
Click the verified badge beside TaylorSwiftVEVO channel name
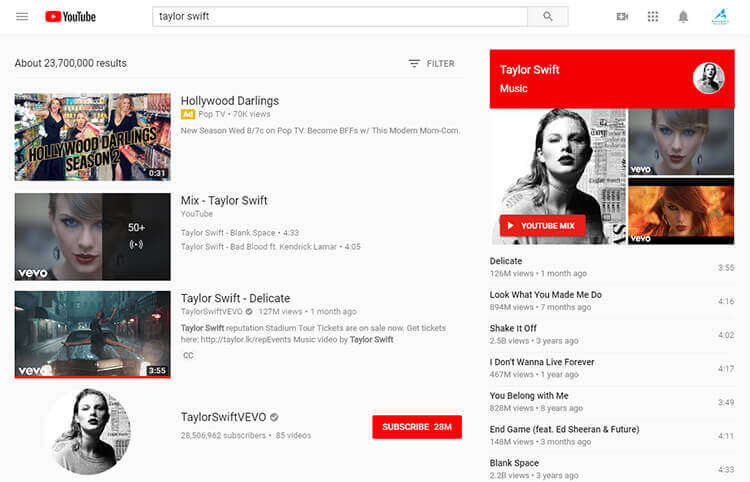[274, 417]
